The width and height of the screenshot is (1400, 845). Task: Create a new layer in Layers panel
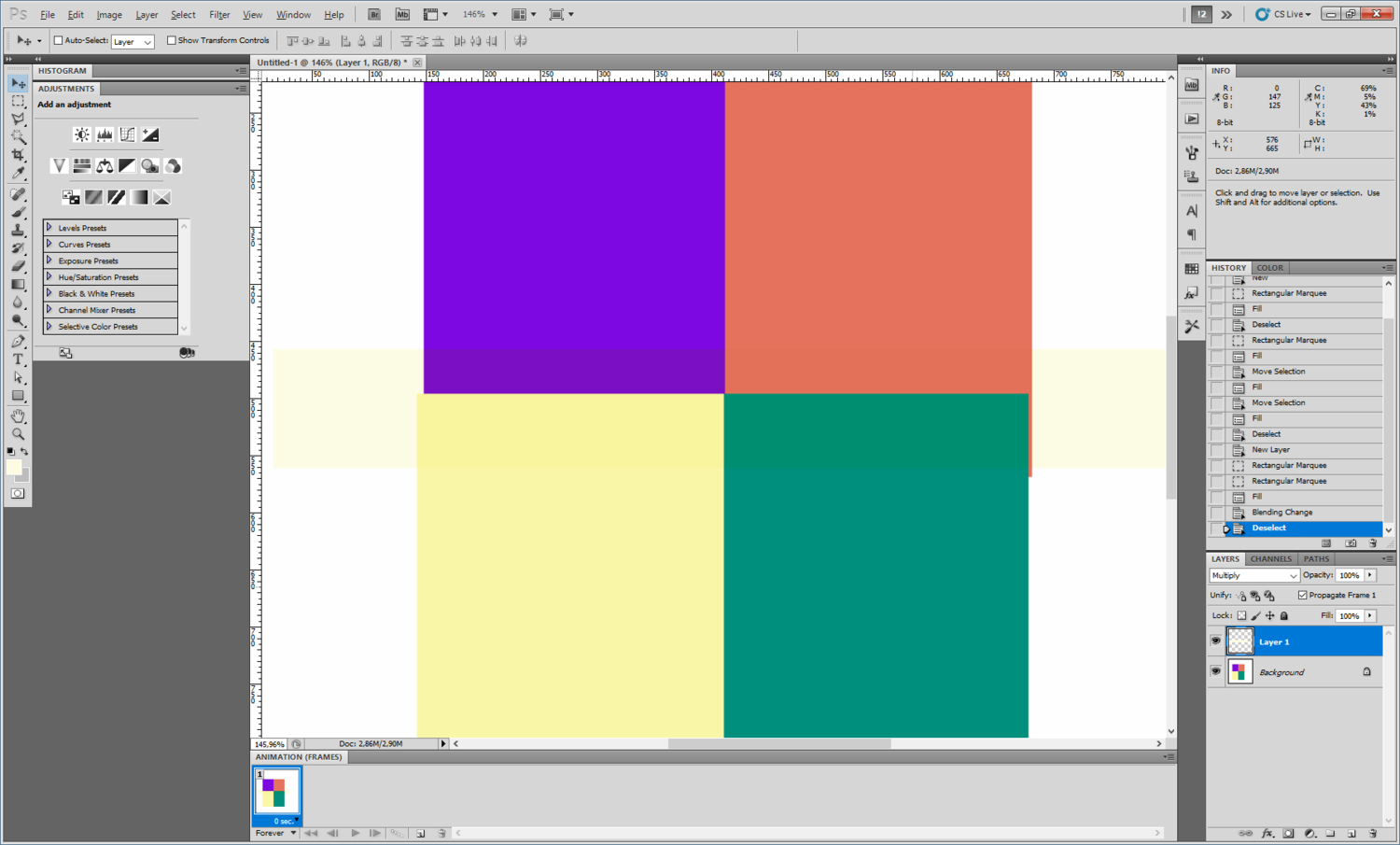point(1351,833)
